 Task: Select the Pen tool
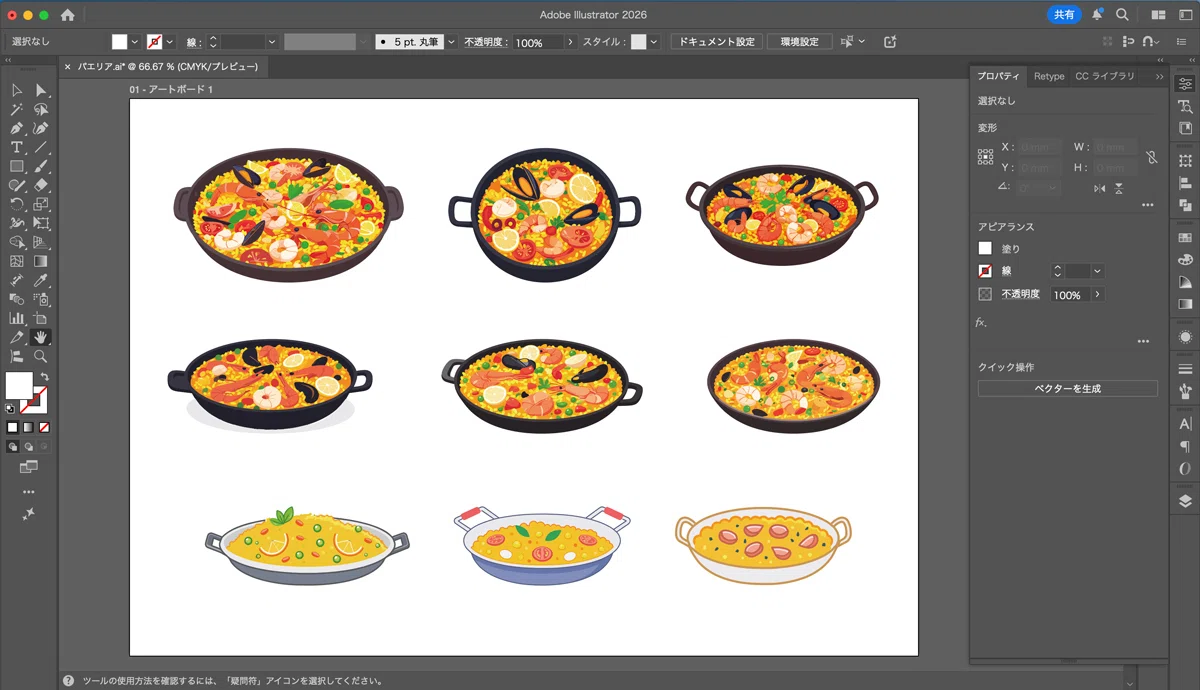[17, 128]
